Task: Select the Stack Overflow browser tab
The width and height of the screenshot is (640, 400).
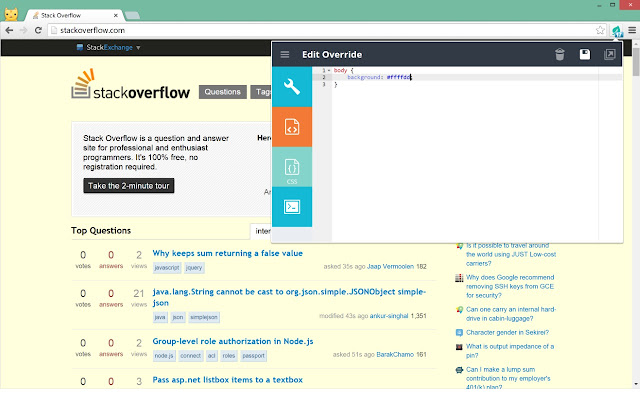Action: point(71,16)
